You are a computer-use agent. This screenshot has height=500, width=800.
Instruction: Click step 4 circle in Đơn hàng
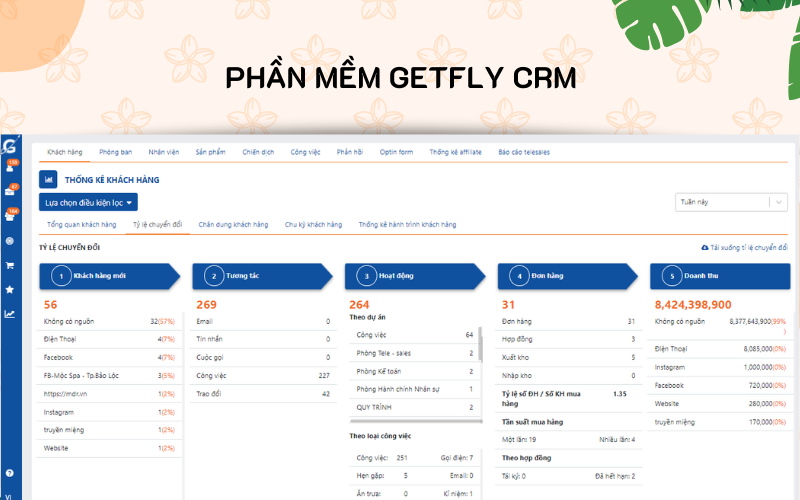click(519, 276)
